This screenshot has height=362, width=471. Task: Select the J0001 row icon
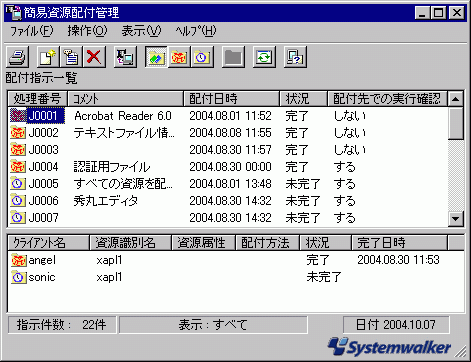[18, 116]
